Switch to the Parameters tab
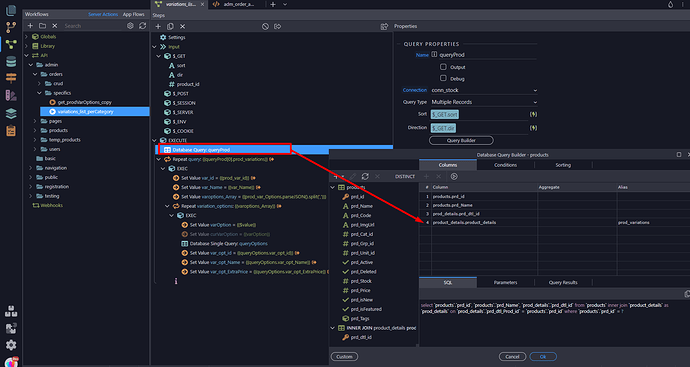The image size is (690, 367). click(505, 283)
